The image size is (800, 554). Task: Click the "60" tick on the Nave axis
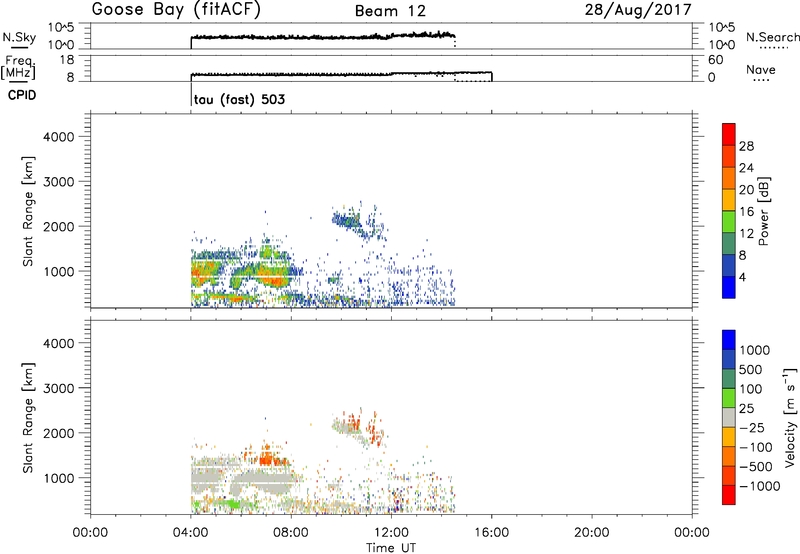pyautogui.click(x=715, y=60)
